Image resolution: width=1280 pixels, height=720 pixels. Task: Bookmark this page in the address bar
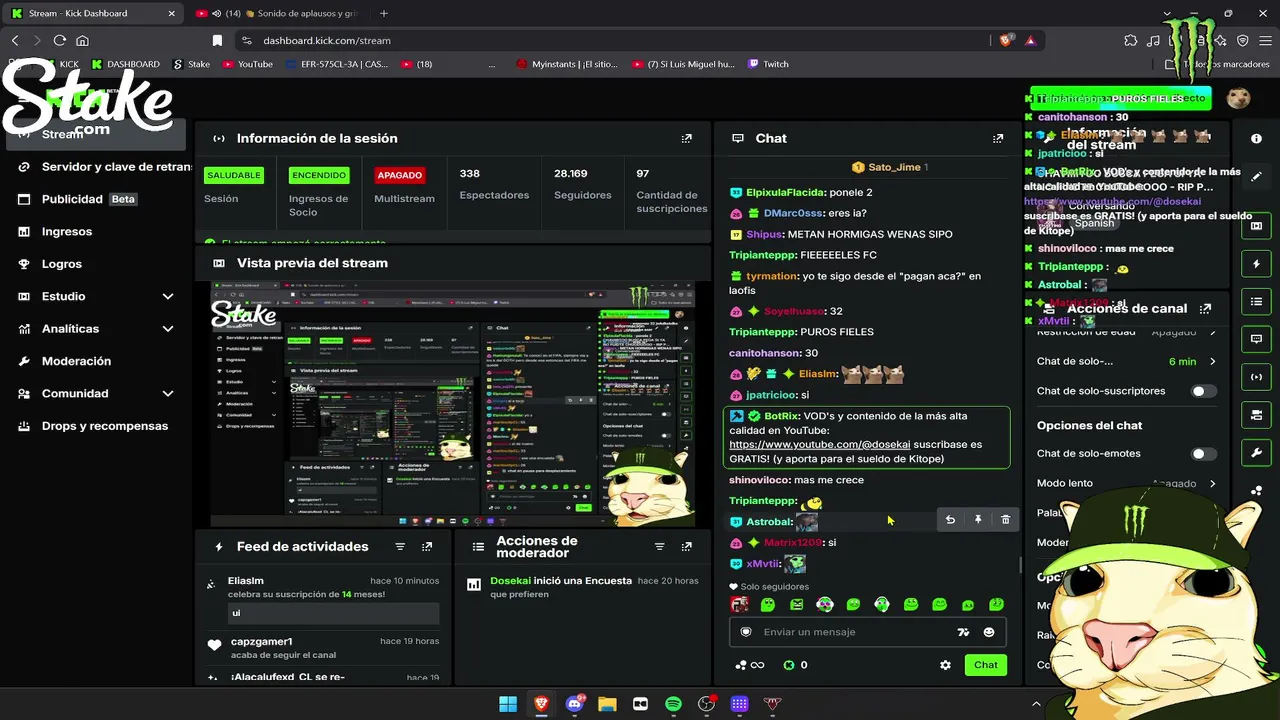point(217,40)
